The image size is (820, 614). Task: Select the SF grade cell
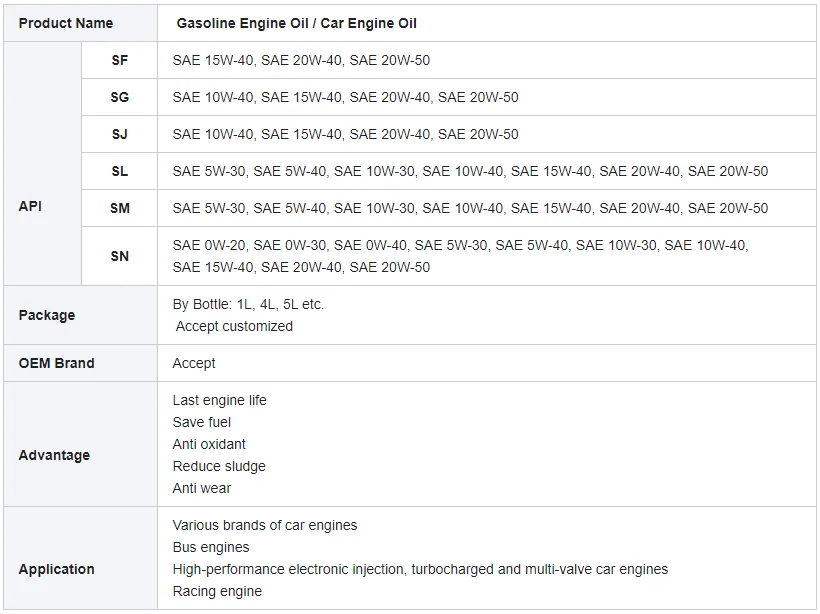coord(120,60)
